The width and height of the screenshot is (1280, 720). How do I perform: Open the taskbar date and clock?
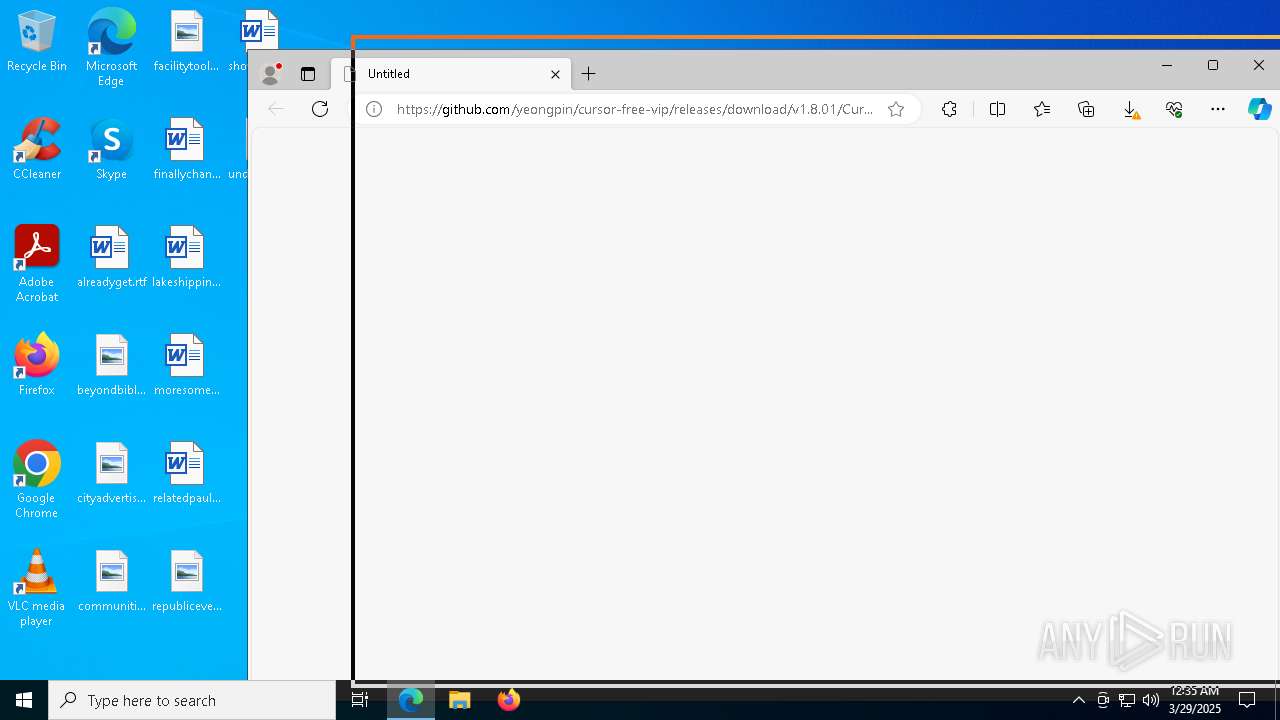(1194, 700)
